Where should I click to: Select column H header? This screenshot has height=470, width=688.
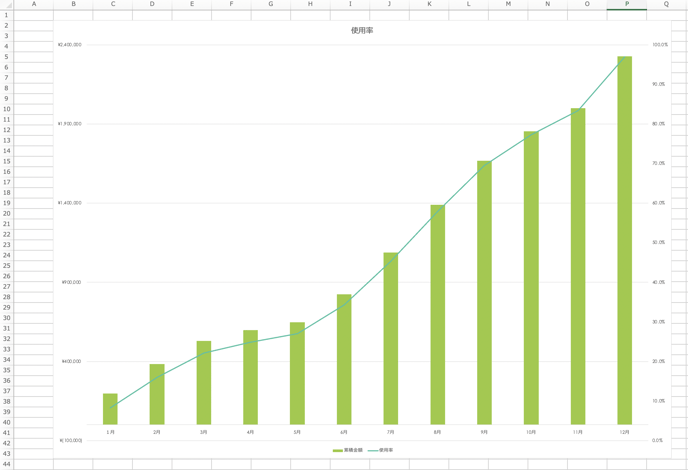point(310,4)
